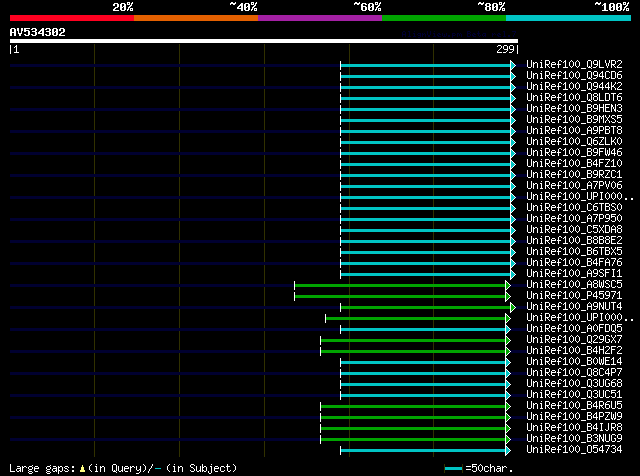Click the green ~80% identity legend segment
640x476 pixels.
point(444,18)
